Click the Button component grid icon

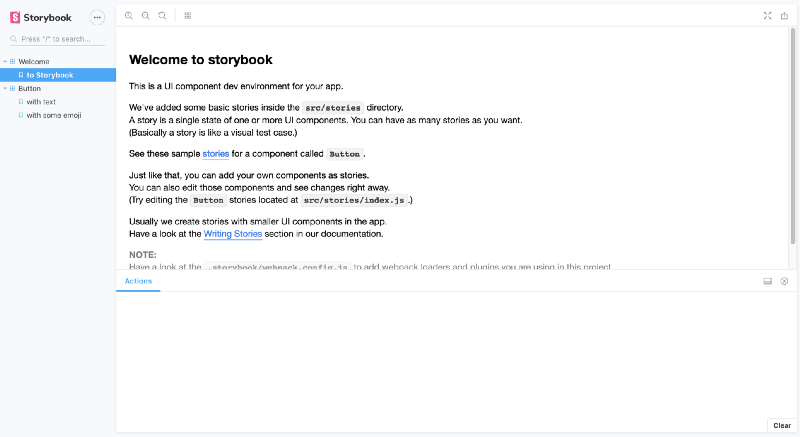point(13,88)
